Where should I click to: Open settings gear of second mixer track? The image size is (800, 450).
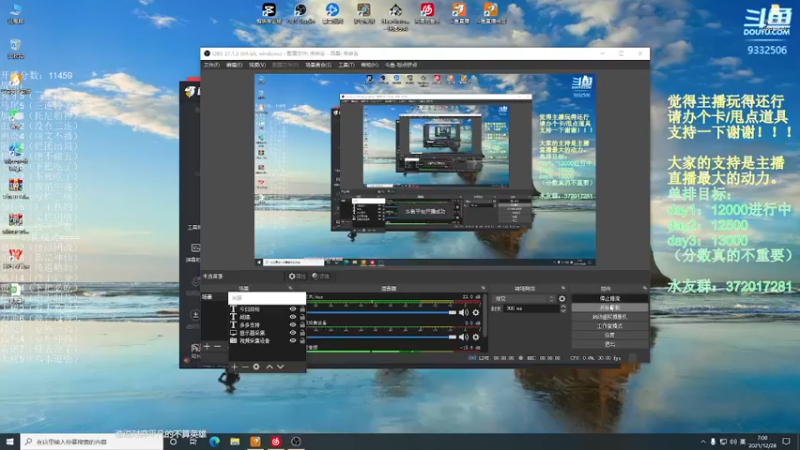pyautogui.click(x=476, y=337)
